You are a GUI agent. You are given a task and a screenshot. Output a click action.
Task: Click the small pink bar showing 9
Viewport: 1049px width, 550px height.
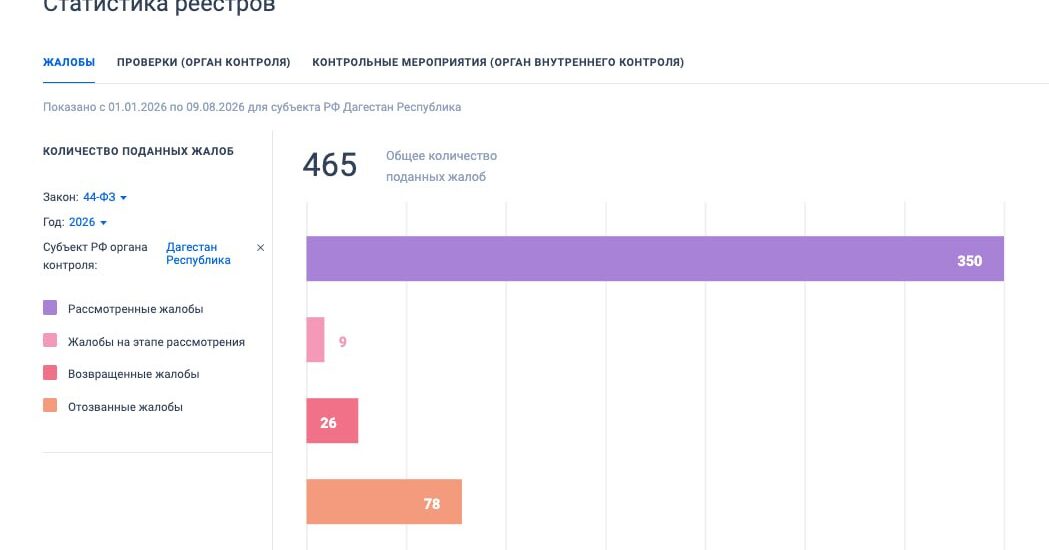pyautogui.click(x=315, y=340)
